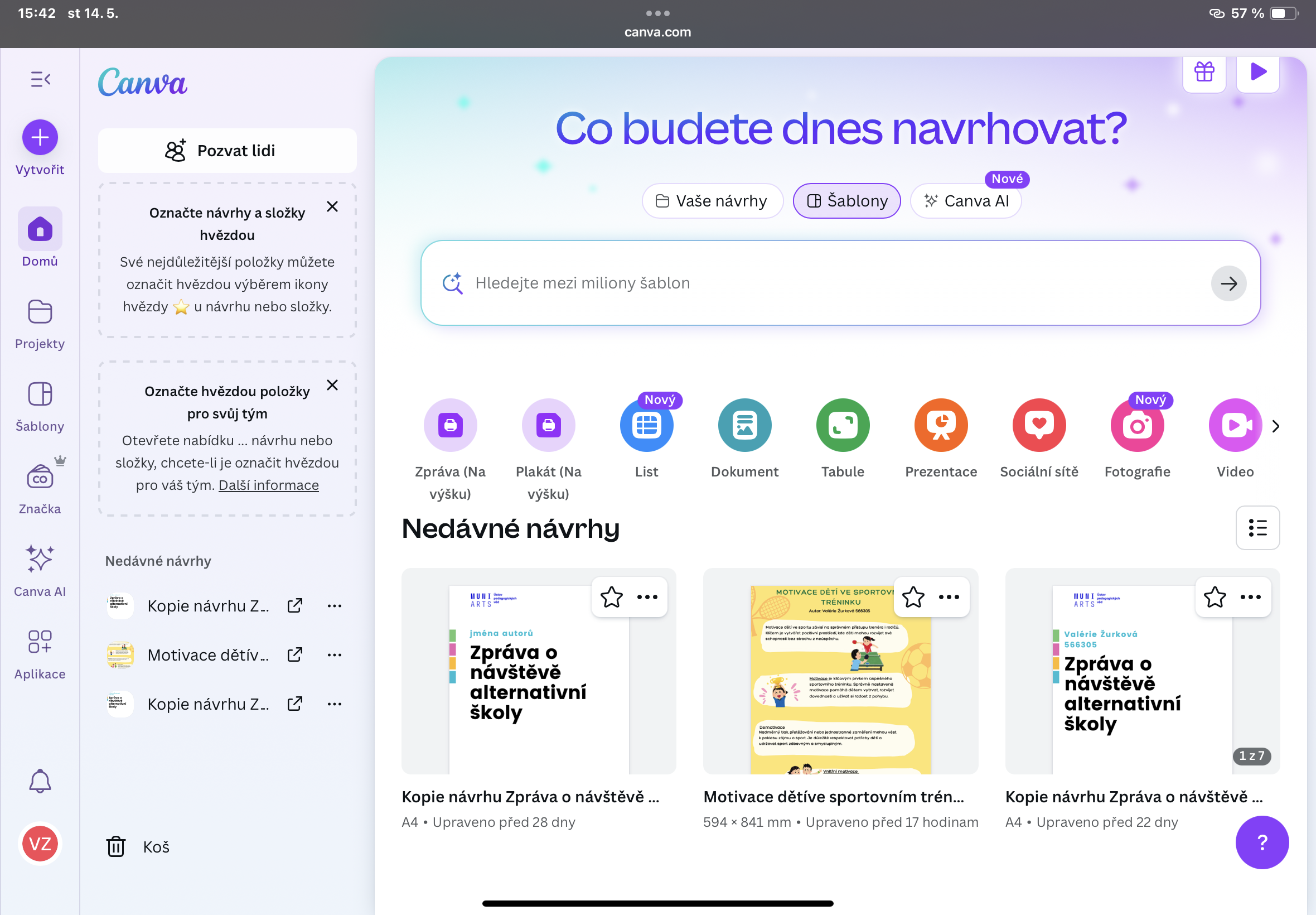Image resolution: width=1316 pixels, height=915 pixels.
Task: Click the purple Vytvořit plus button
Action: click(40, 138)
